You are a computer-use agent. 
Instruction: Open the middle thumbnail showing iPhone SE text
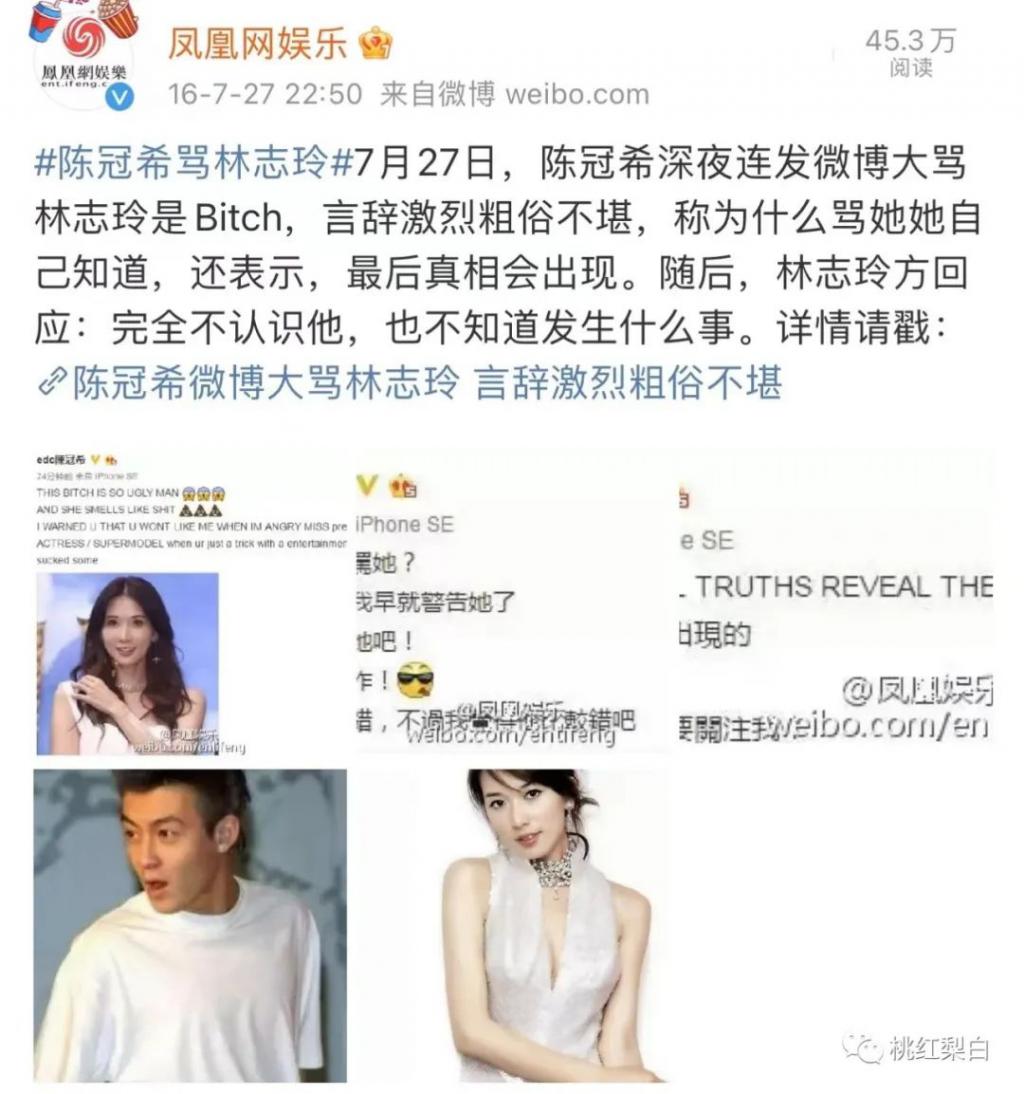coord(512,603)
